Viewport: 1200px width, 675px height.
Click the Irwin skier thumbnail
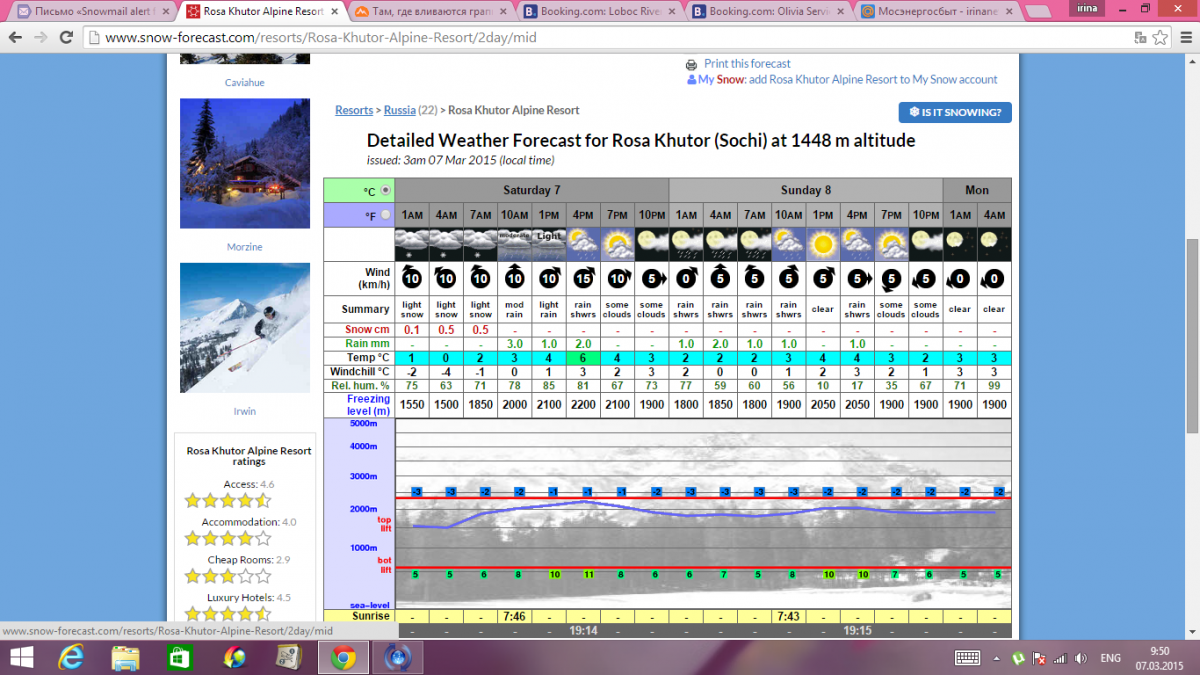[245, 328]
